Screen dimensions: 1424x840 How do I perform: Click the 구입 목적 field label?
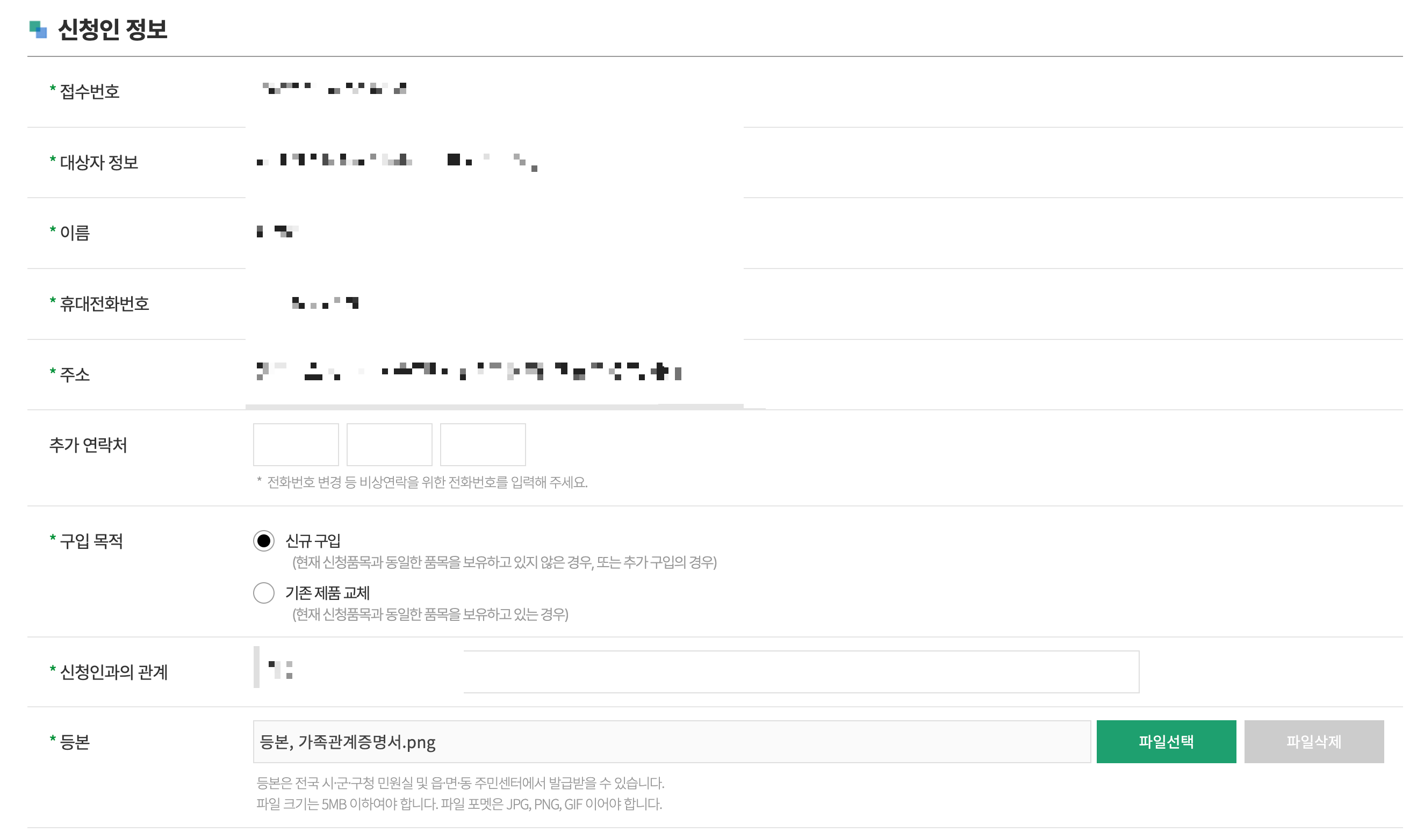[x=80, y=542]
